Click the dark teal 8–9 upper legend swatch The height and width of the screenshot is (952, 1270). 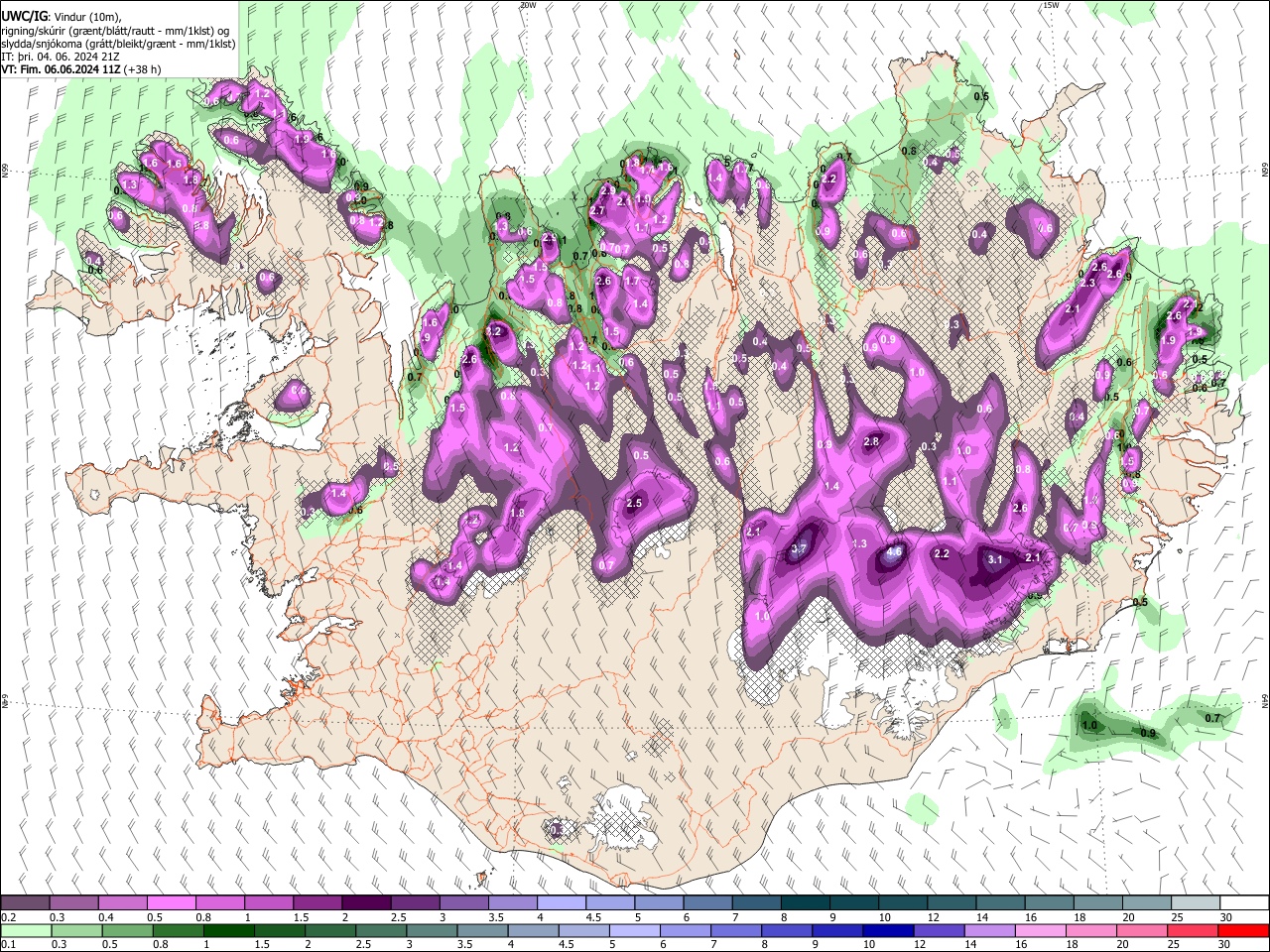coord(806,903)
